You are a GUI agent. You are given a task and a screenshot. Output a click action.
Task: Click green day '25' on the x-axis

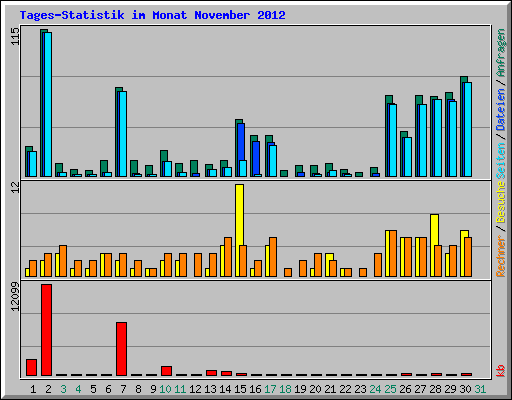(x=390, y=389)
